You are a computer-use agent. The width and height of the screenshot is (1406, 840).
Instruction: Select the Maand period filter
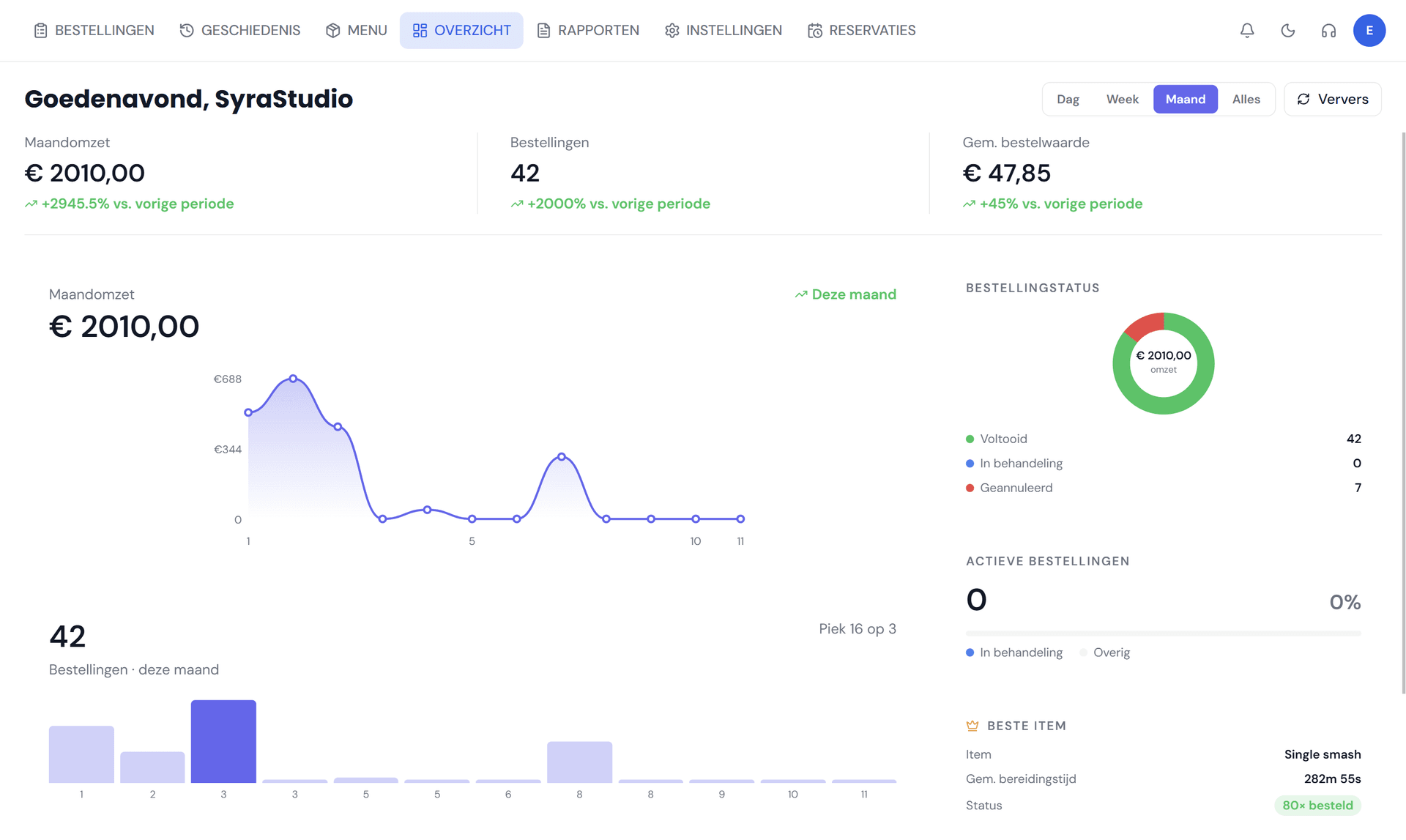pos(1185,99)
